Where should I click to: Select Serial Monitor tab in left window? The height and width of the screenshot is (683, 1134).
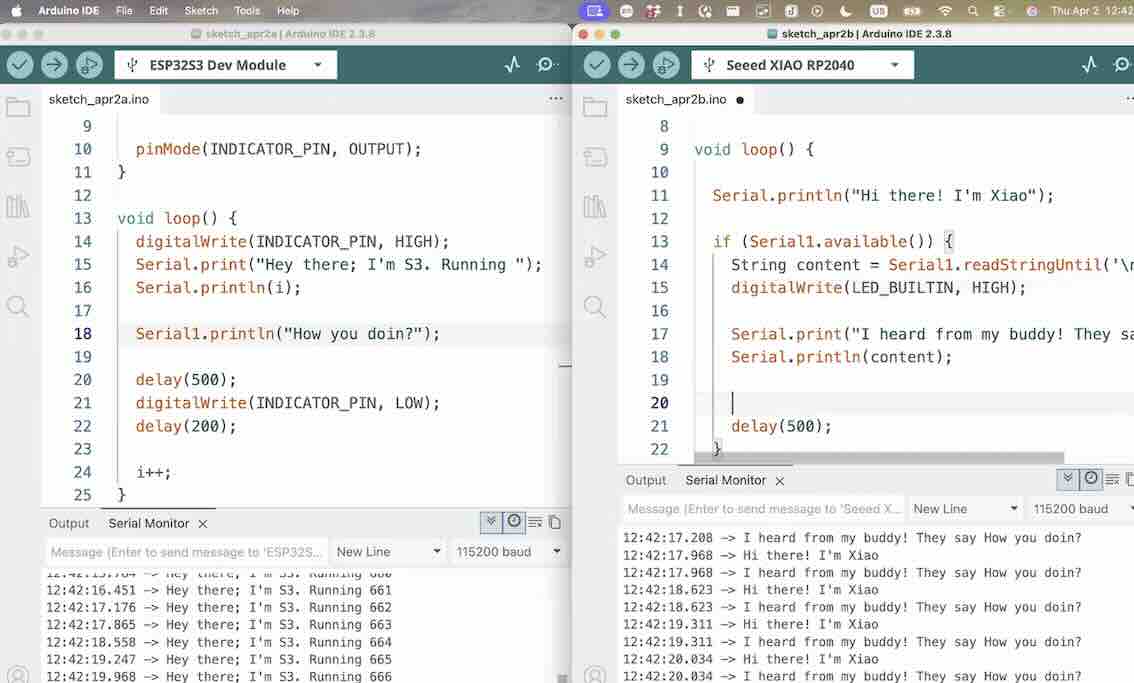pyautogui.click(x=149, y=523)
